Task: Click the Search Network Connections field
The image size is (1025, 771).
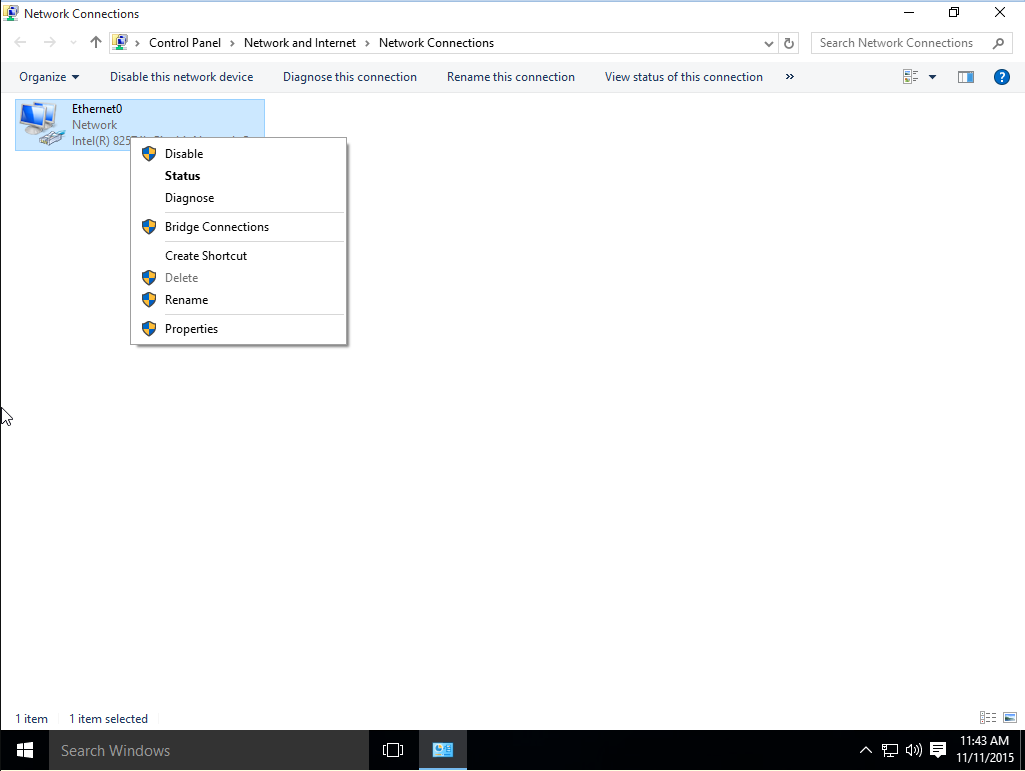Action: click(x=900, y=43)
